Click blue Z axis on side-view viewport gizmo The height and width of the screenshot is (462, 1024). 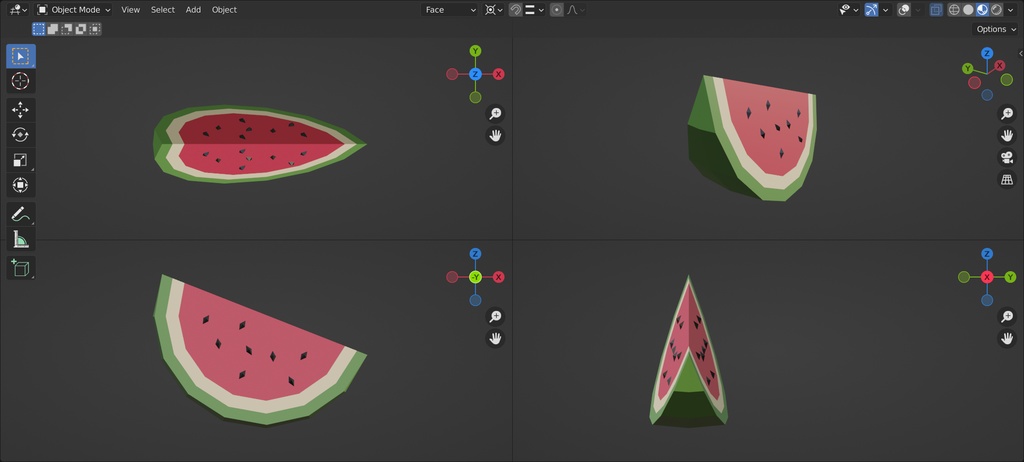[x=987, y=254]
